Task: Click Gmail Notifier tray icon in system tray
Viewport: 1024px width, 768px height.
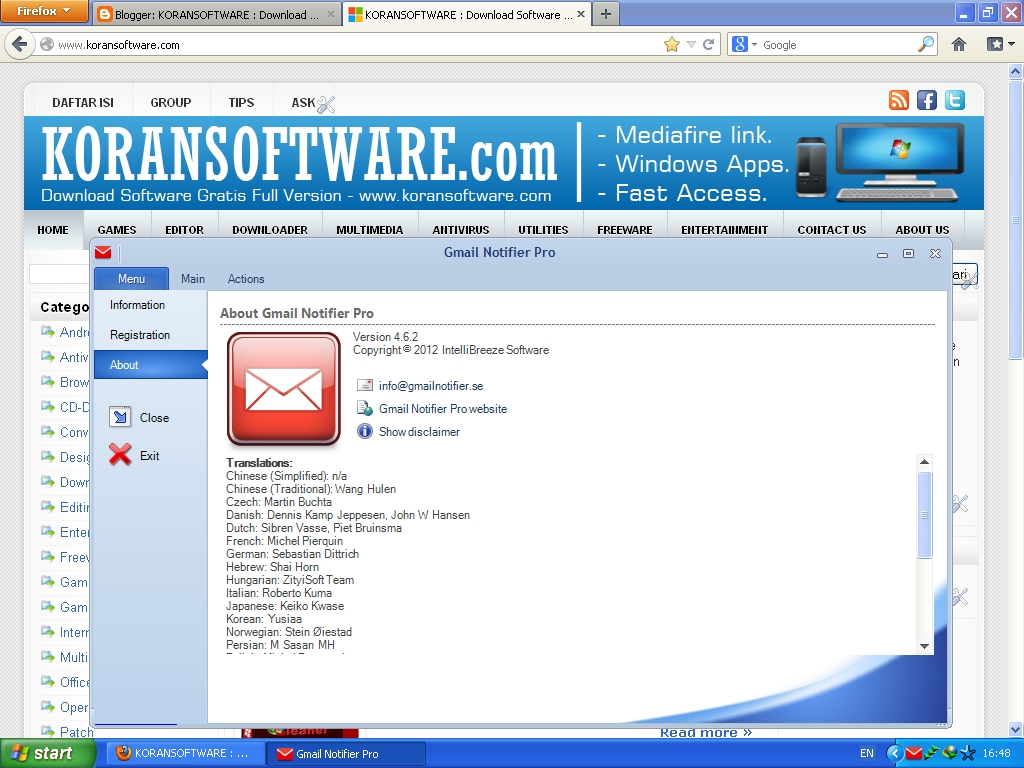Action: click(x=914, y=754)
